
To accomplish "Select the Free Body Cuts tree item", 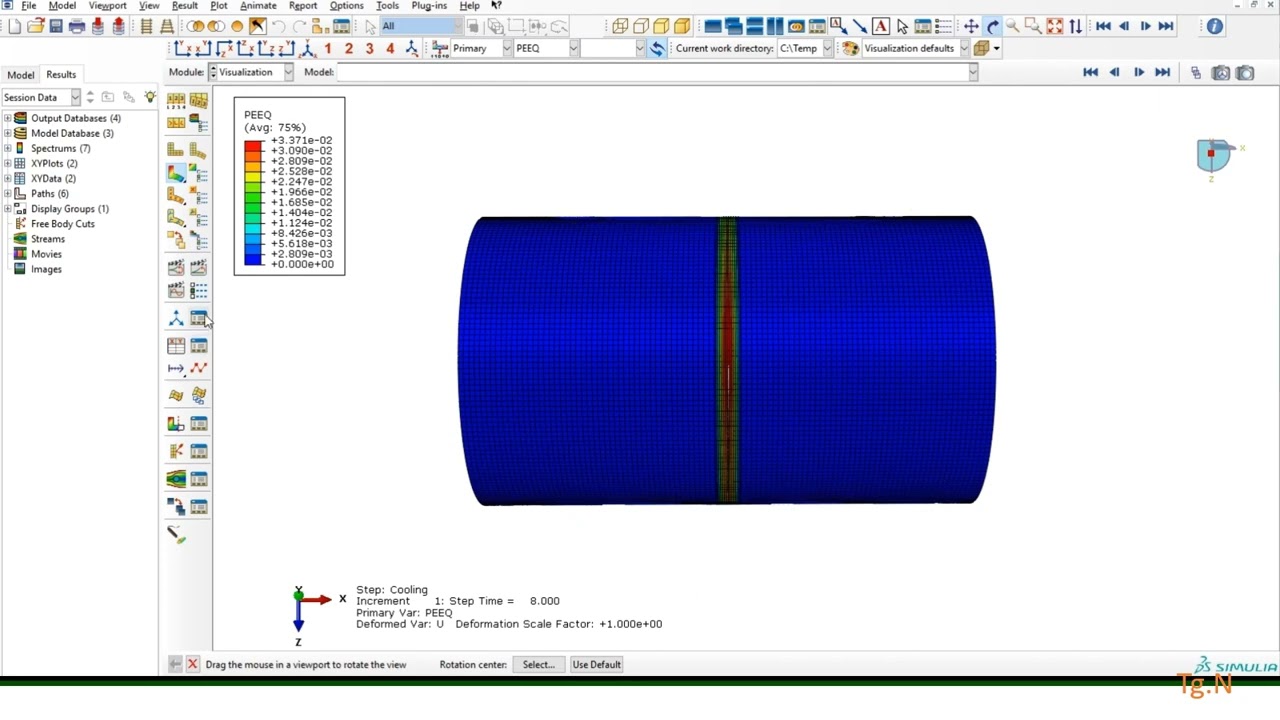I will (x=62, y=224).
